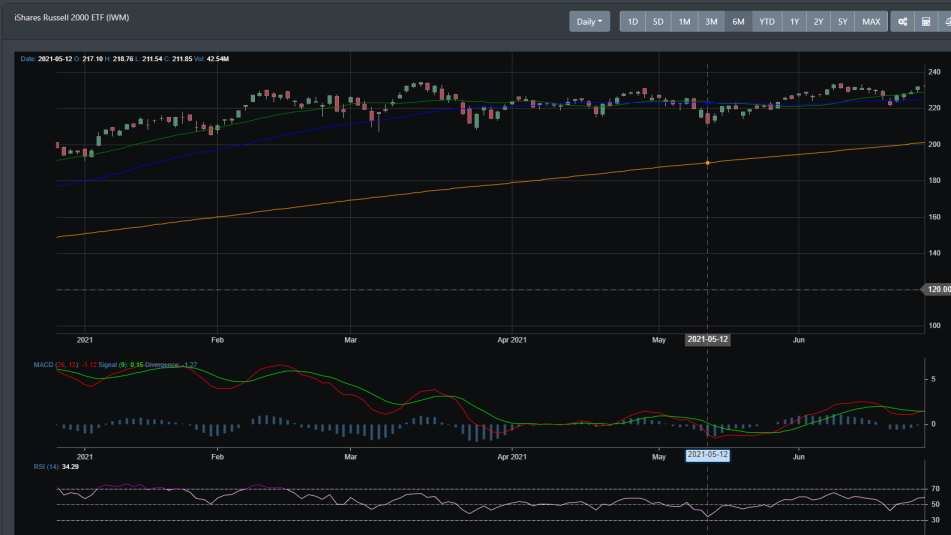This screenshot has height=535, width=951.
Task: Select the 3M time range
Action: click(x=711, y=22)
